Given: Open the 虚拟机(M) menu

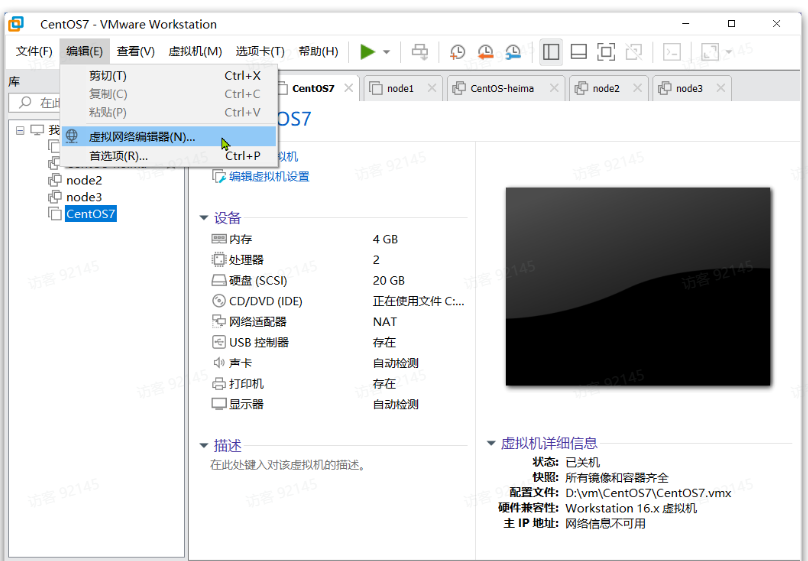Looking at the screenshot, I should click(x=195, y=52).
